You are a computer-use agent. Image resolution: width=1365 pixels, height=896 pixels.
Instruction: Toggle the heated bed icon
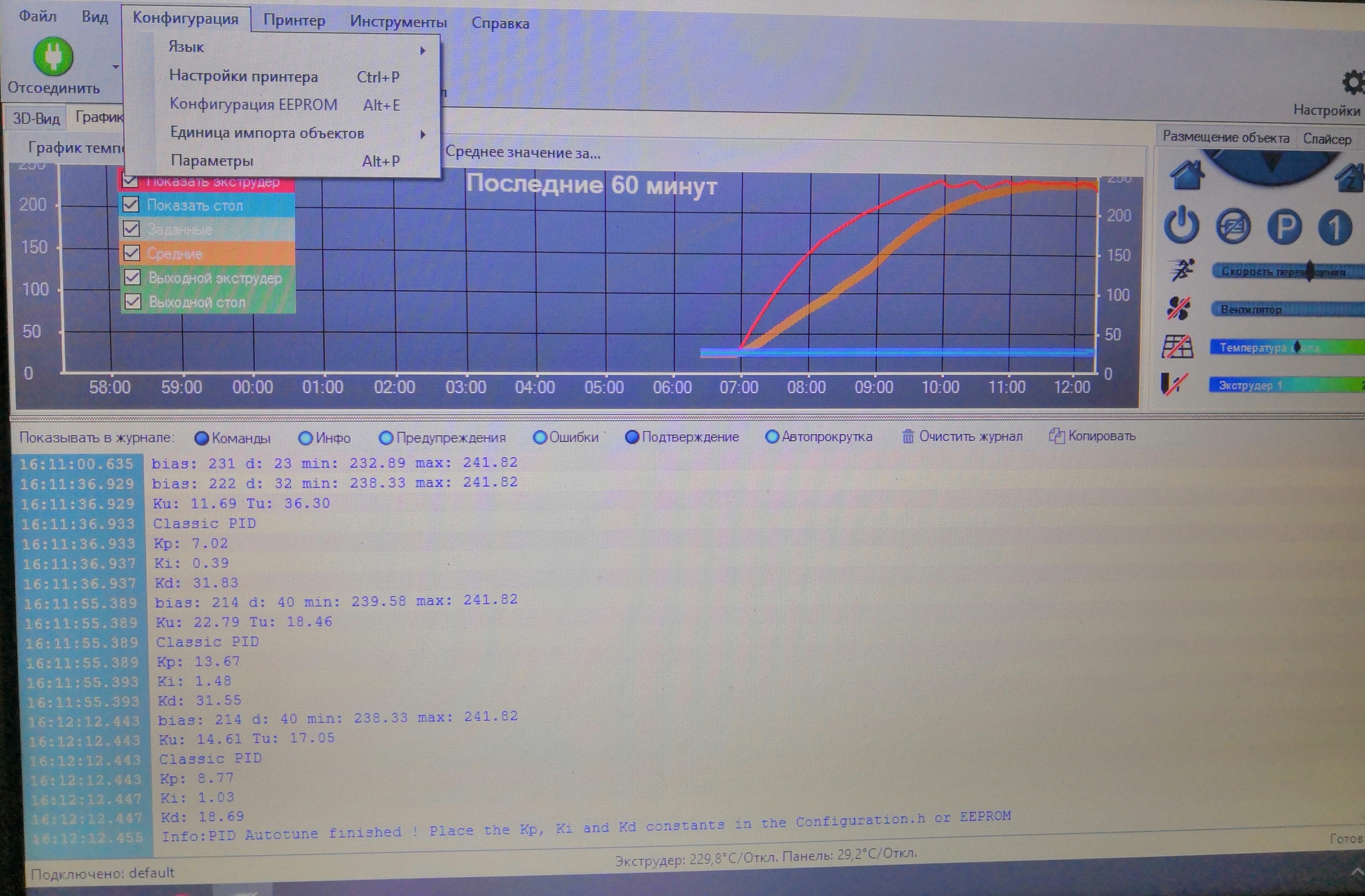1177,347
